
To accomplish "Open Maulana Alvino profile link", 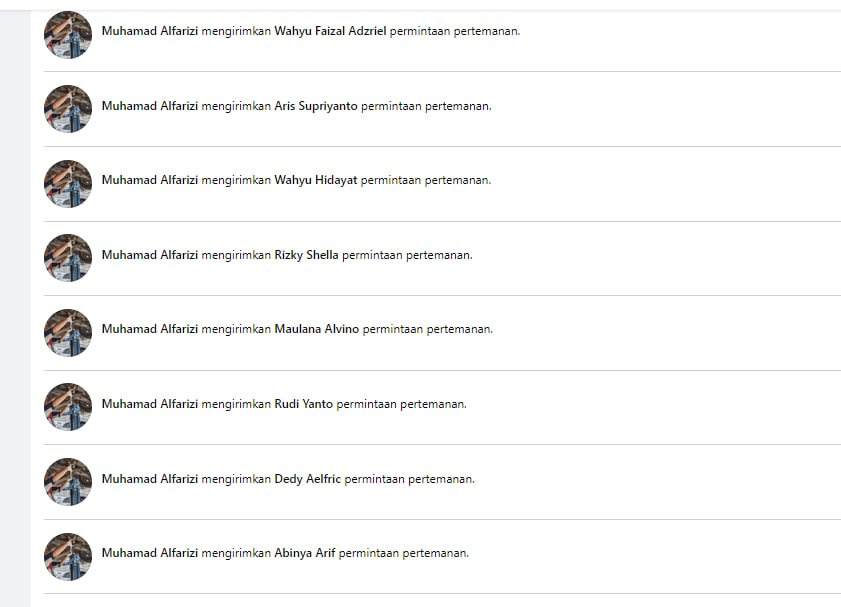I will coord(316,329).
